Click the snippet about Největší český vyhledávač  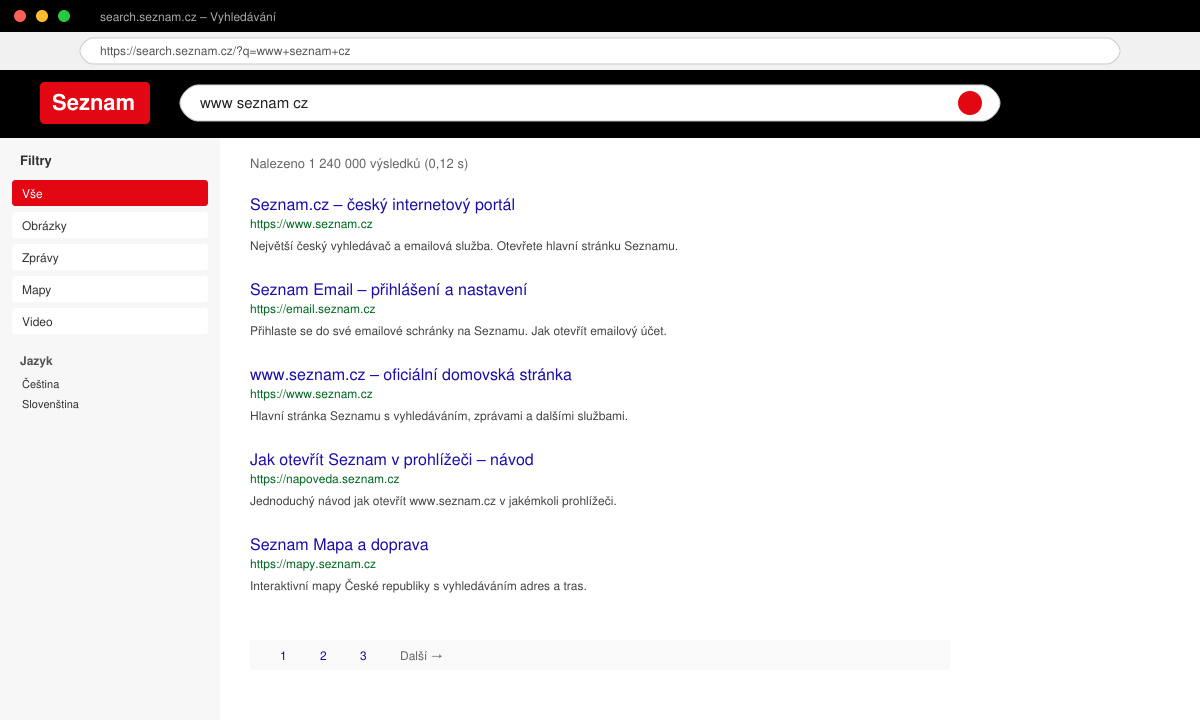pyautogui.click(x=464, y=246)
